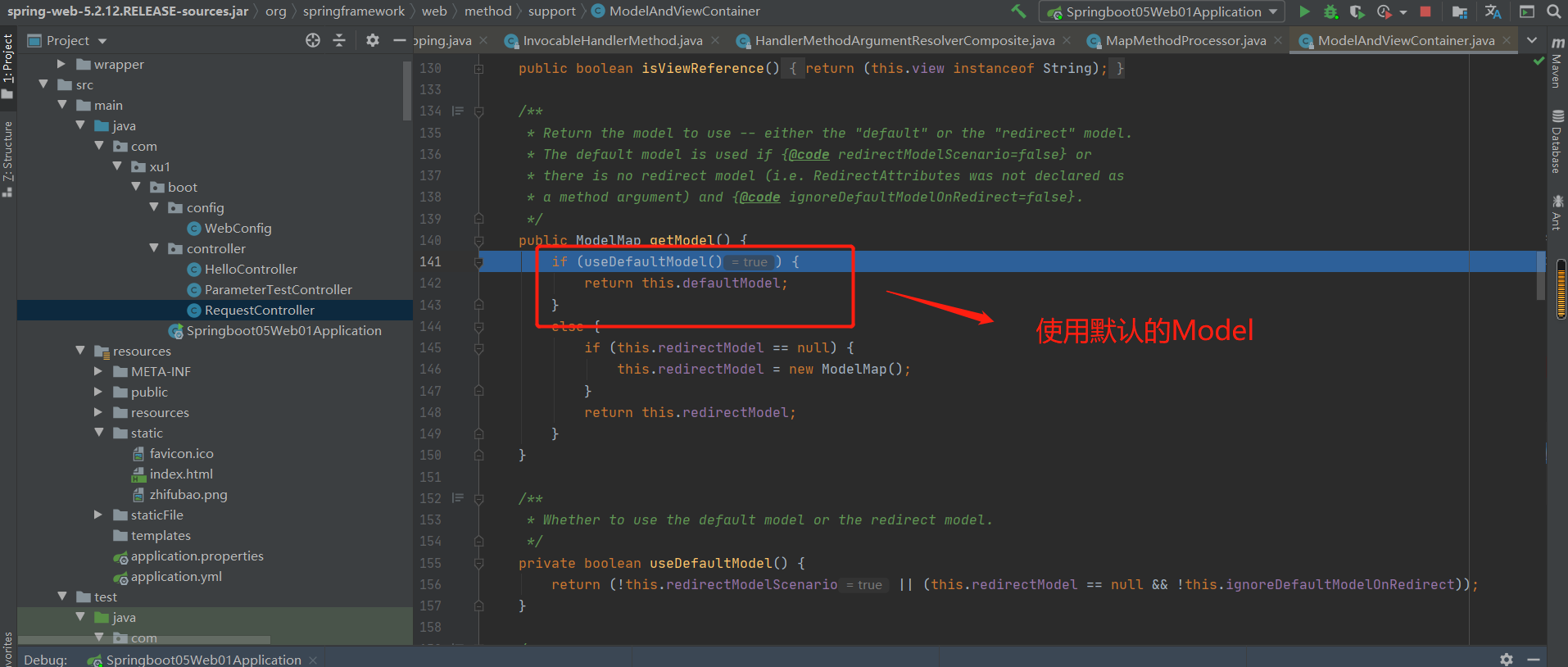This screenshot has height=667, width=1568.
Task: Stop the running application
Action: pos(1425,11)
